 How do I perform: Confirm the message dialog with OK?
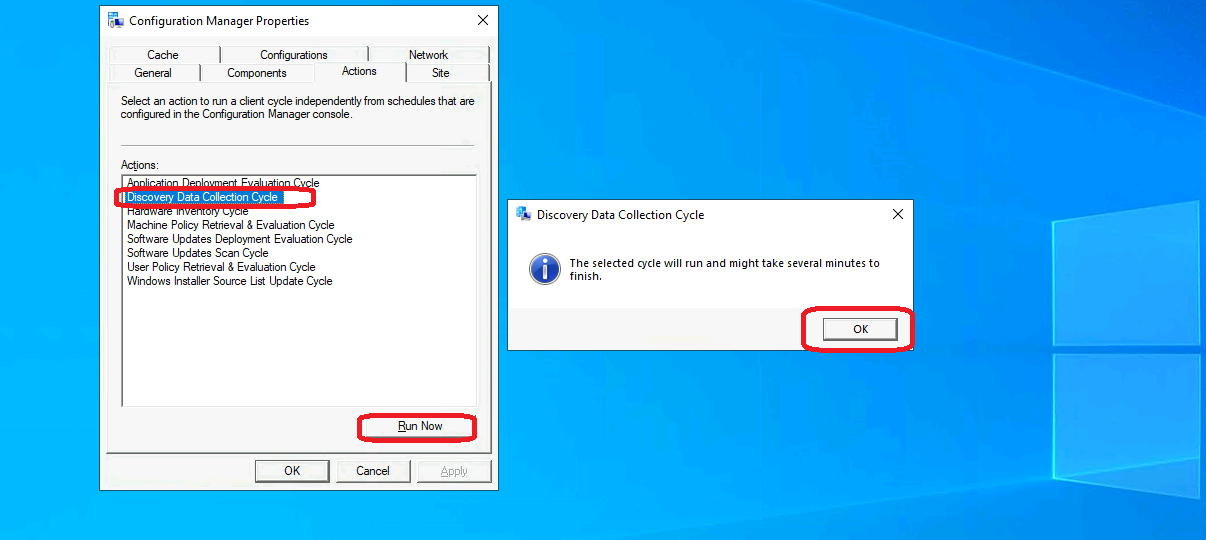coord(860,329)
